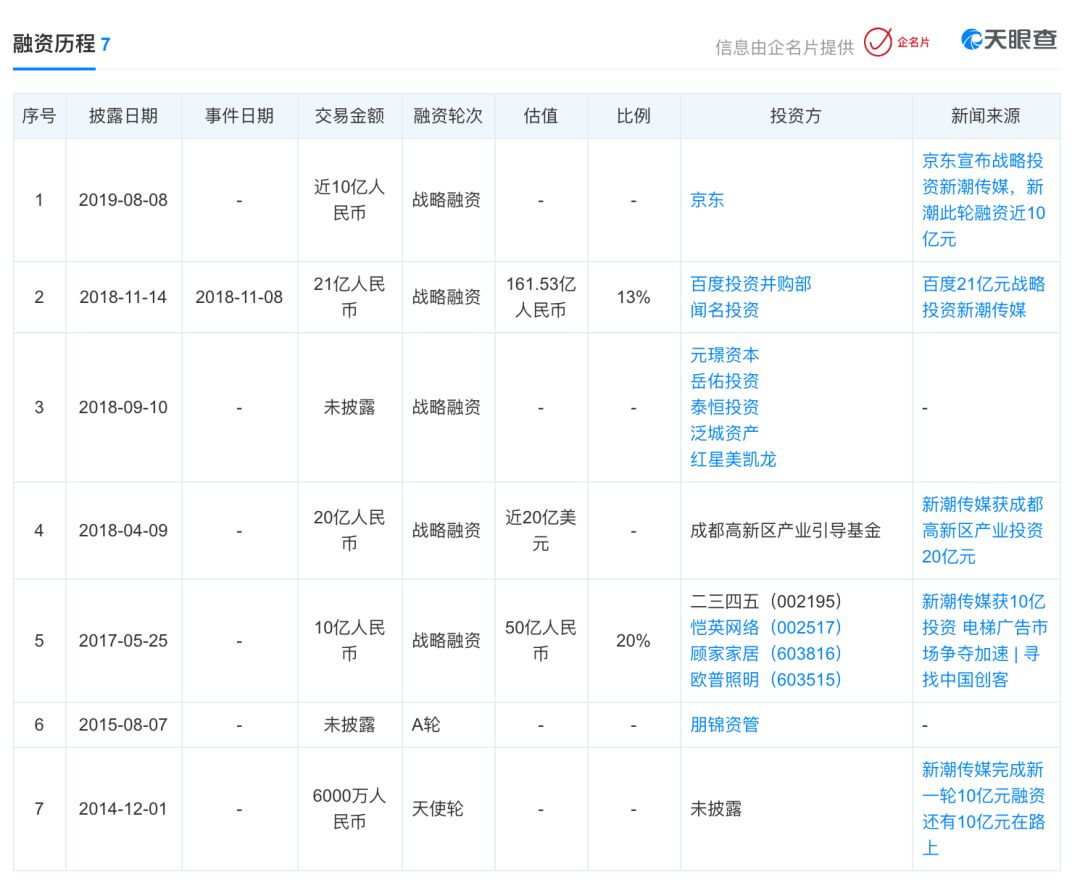Click the valuation 50亿人民币
This screenshot has height=893, width=1080.
point(541,640)
